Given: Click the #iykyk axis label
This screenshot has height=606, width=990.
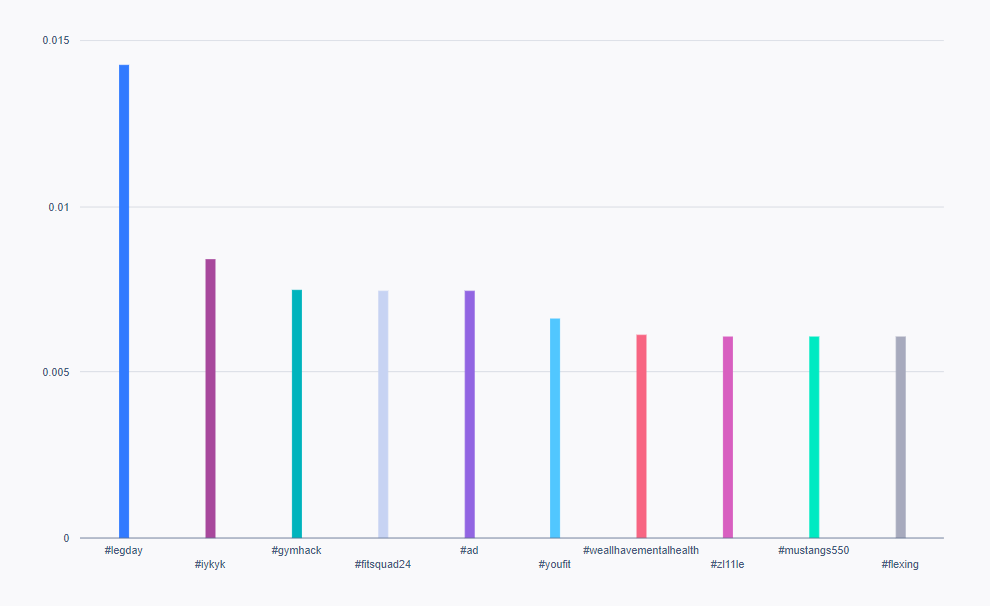Looking at the screenshot, I should pyautogui.click(x=210, y=565).
